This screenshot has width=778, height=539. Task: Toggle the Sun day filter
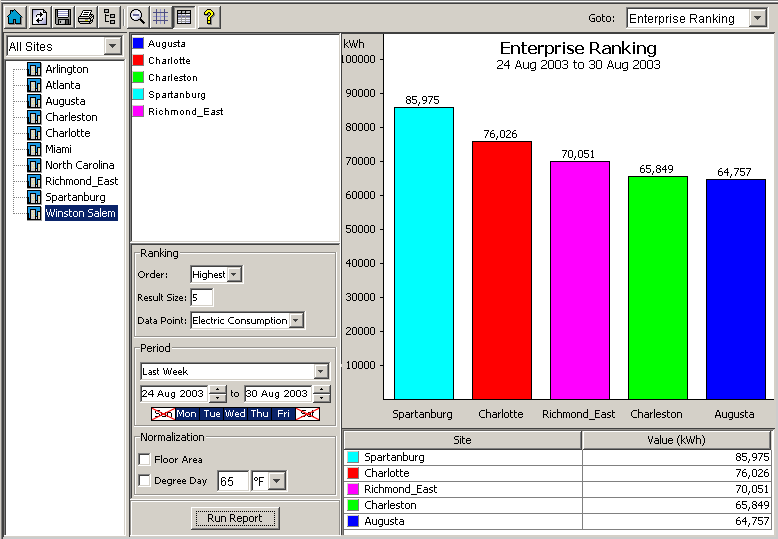162,414
